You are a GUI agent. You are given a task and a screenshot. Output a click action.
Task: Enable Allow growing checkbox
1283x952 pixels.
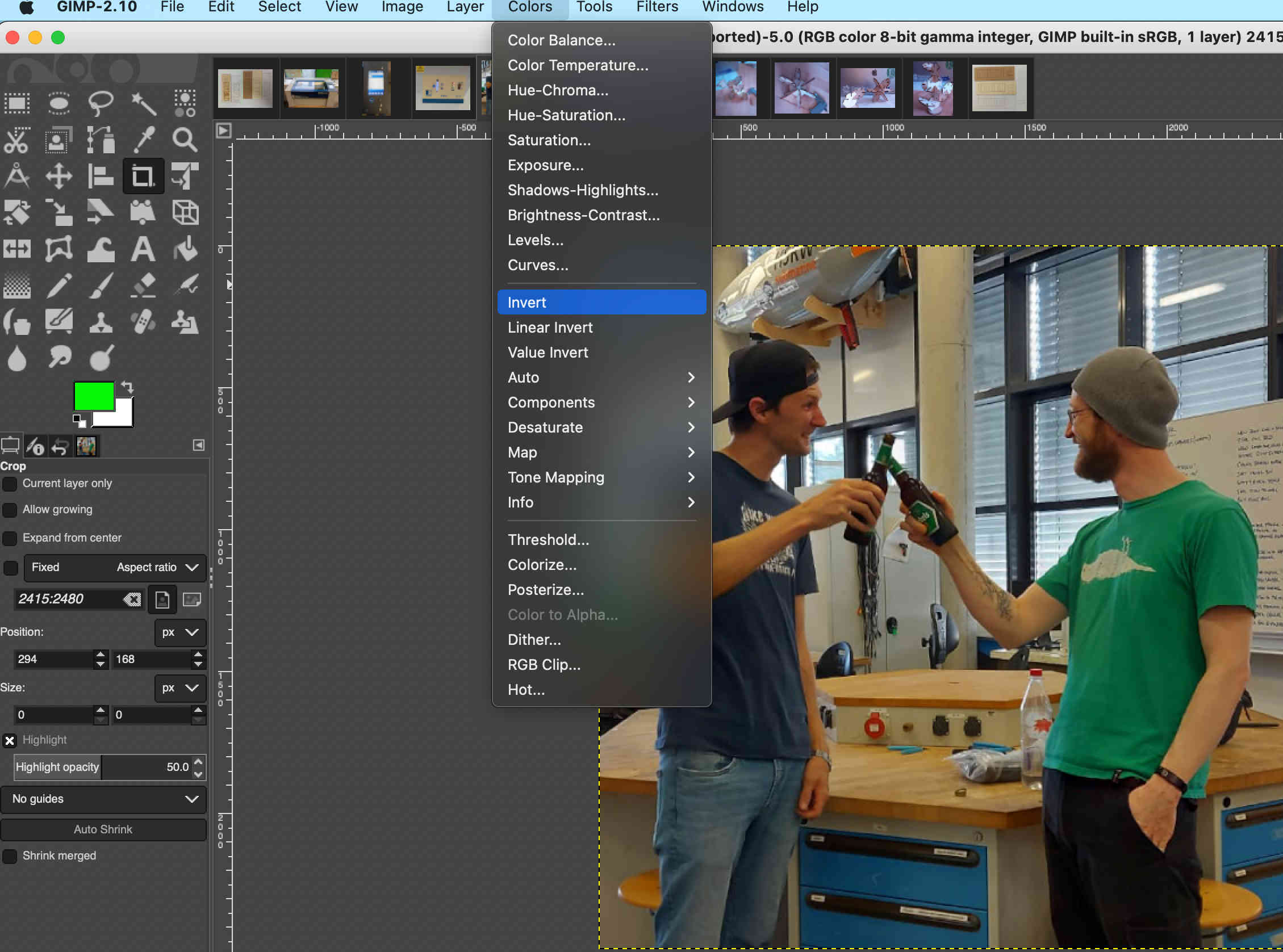tap(10, 510)
